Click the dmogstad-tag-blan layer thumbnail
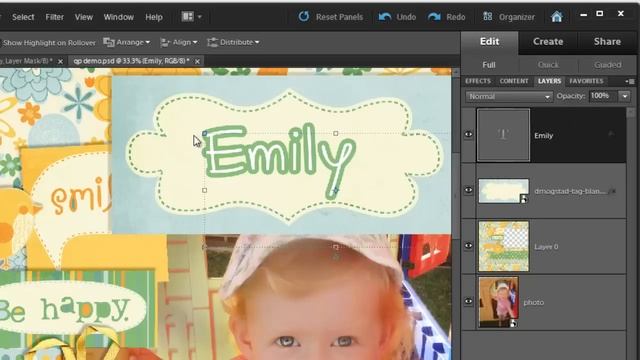The image size is (640, 360). pyautogui.click(x=504, y=191)
